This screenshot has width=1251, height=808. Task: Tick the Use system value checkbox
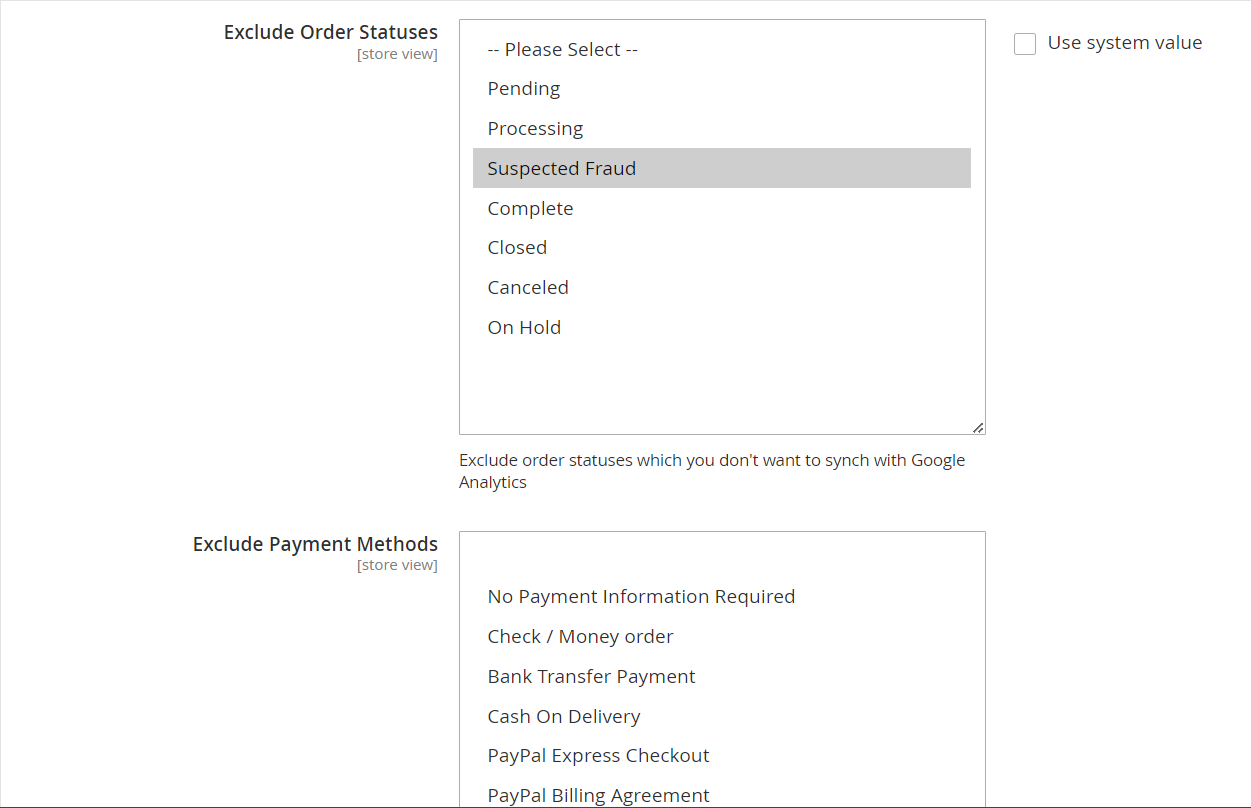point(1025,44)
